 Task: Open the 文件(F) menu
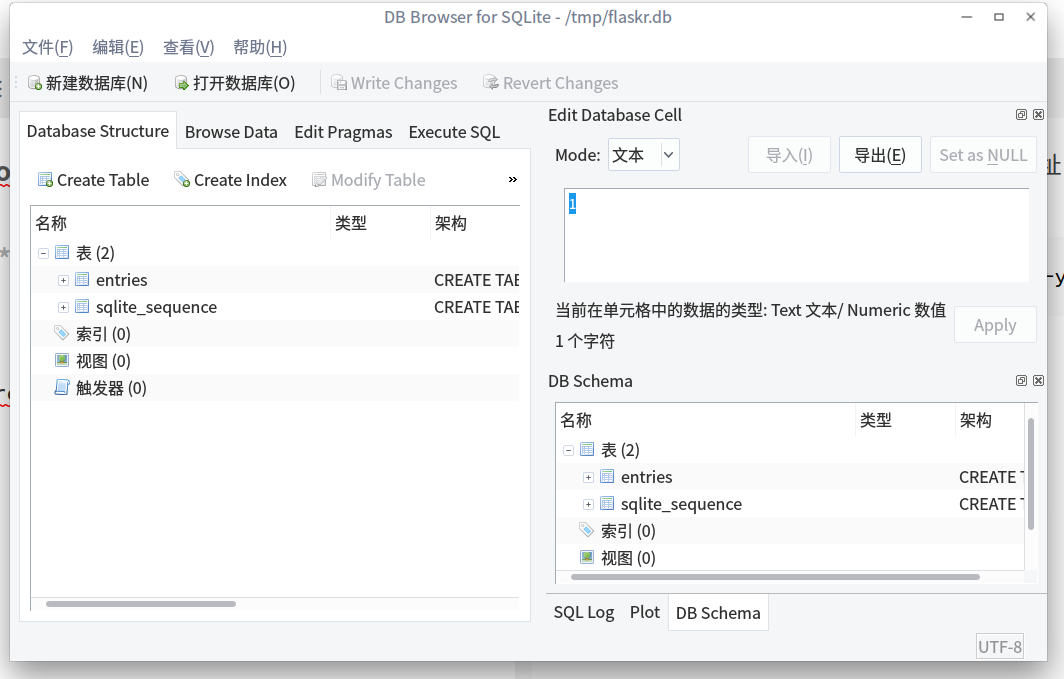click(48, 47)
